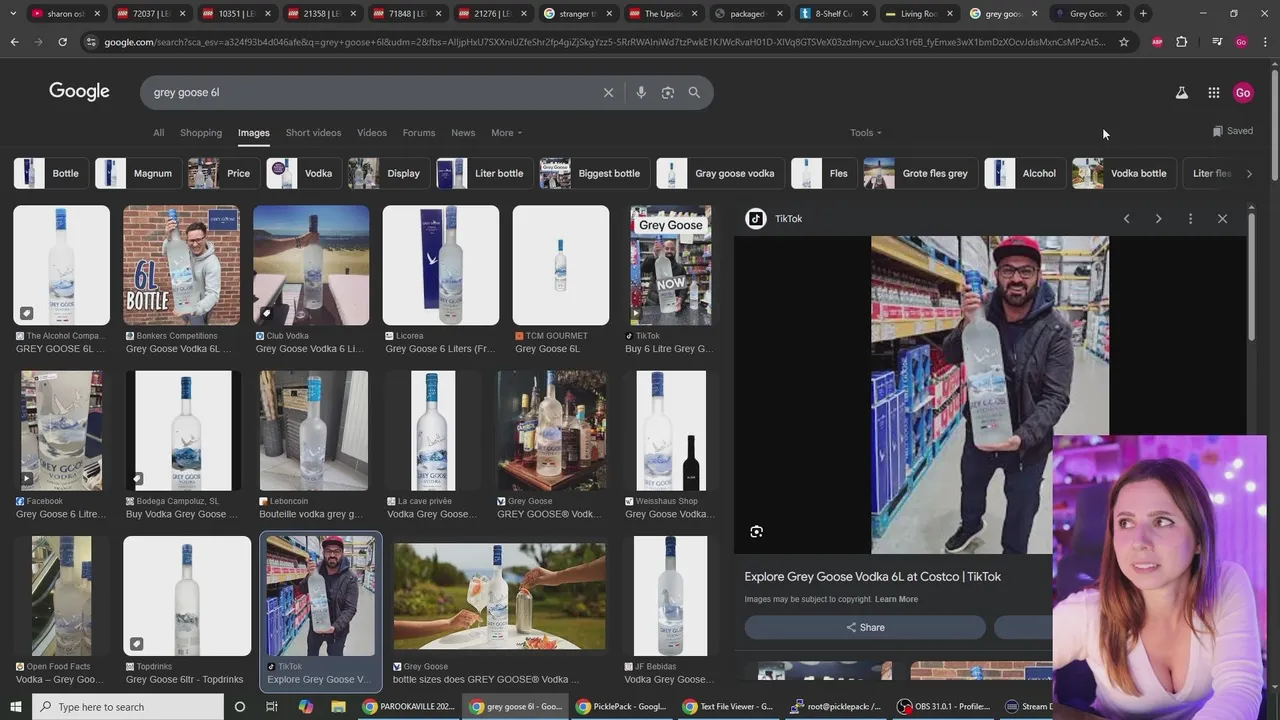Switch to Short videos tab
This screenshot has height=720, width=1280.
click(x=313, y=132)
